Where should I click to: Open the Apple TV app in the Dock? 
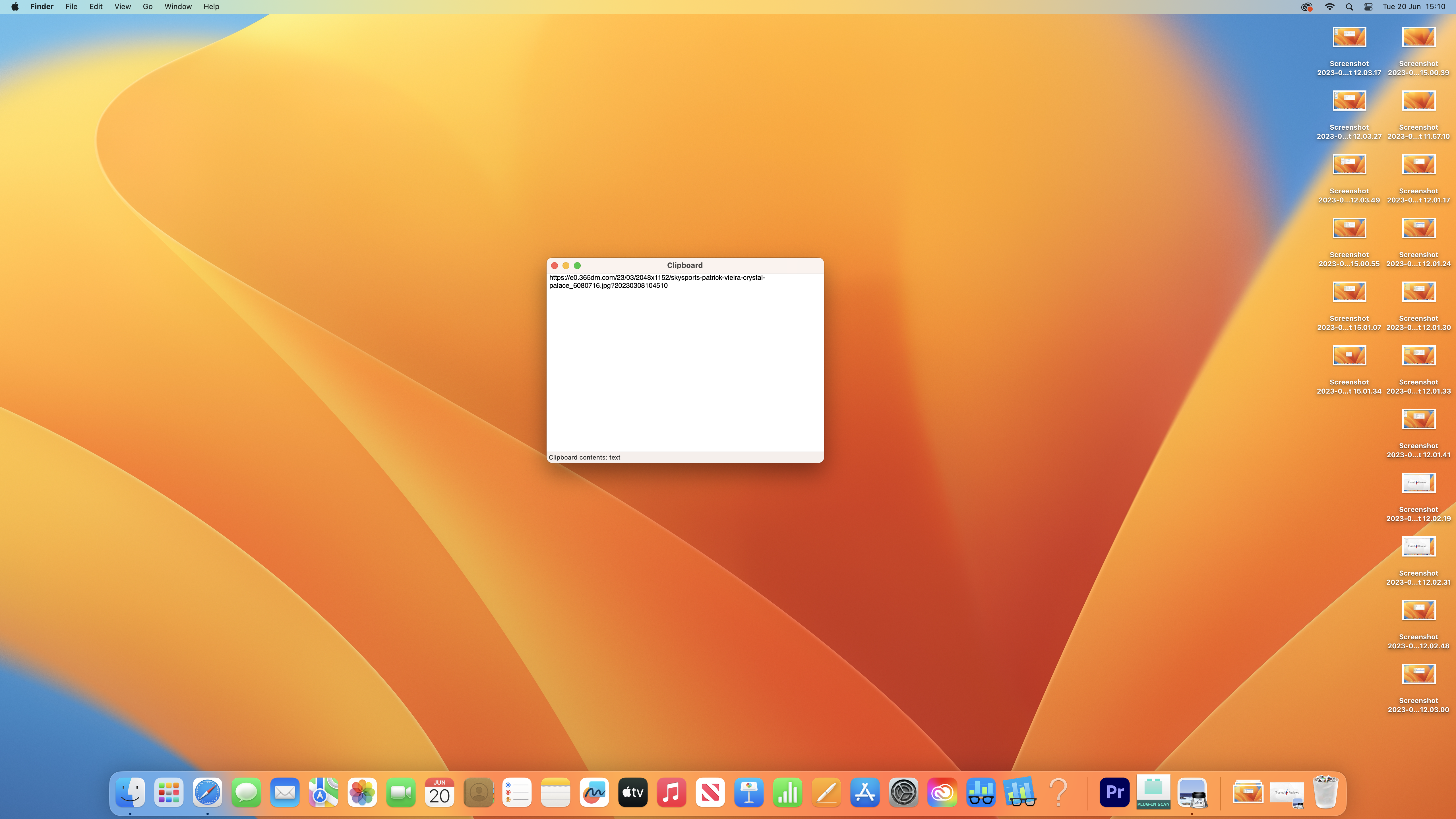click(632, 793)
